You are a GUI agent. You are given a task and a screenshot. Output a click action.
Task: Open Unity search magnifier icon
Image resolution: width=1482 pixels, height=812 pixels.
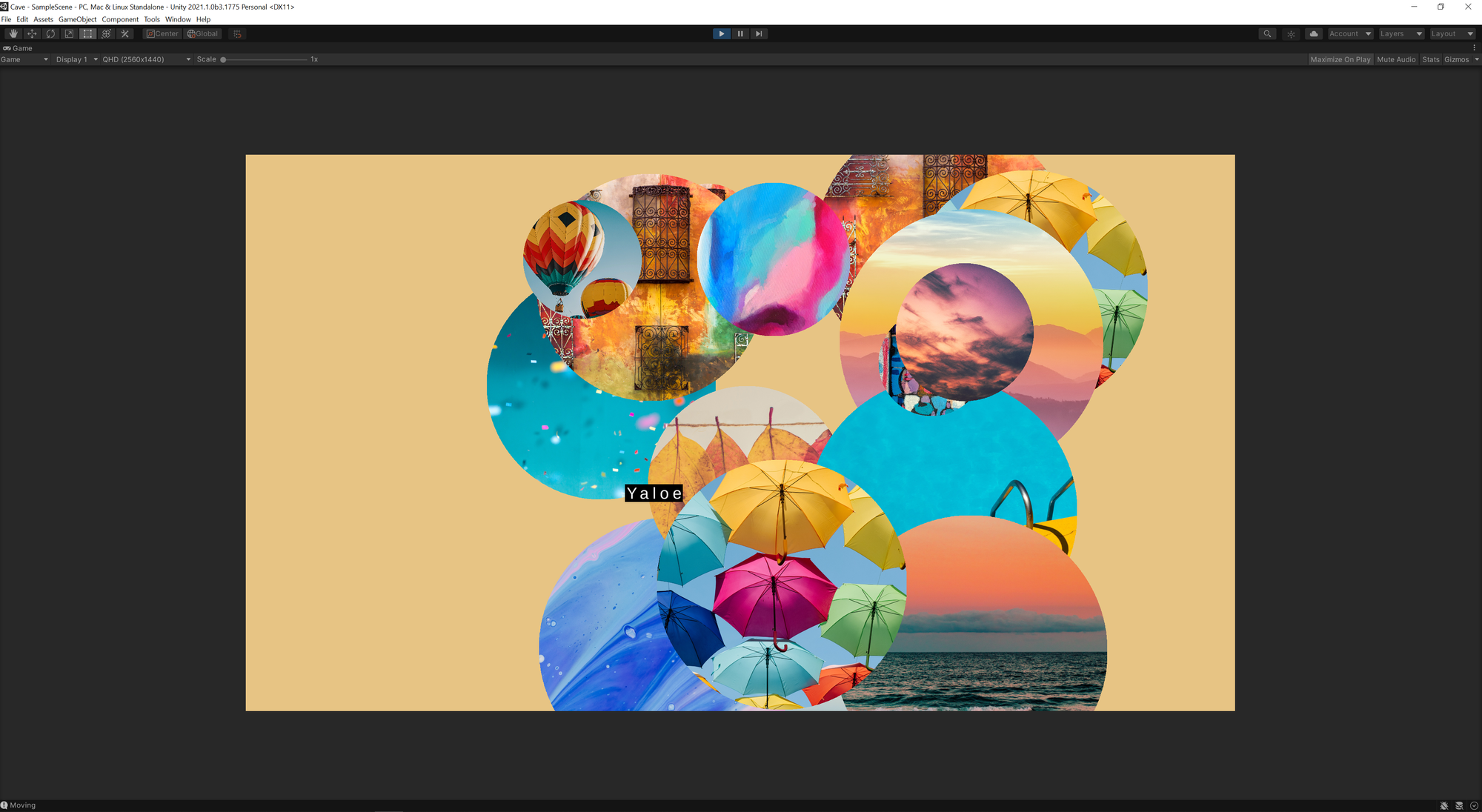pyautogui.click(x=1267, y=34)
